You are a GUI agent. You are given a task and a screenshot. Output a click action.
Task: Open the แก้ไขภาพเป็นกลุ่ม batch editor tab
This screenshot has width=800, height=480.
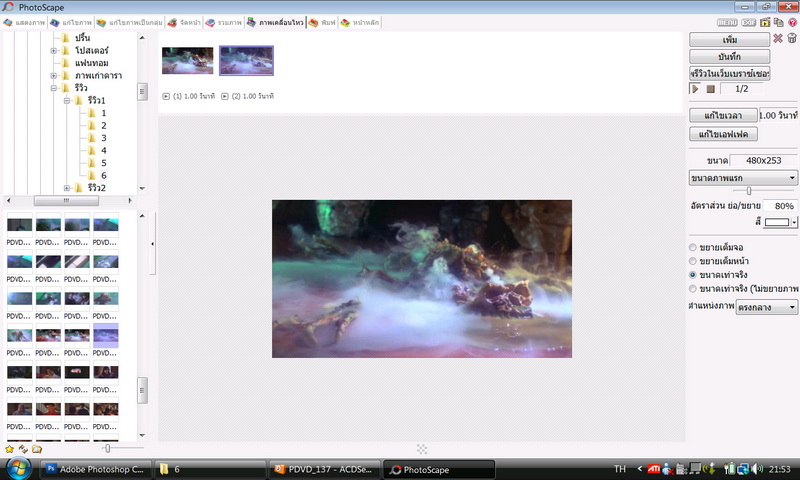[x=130, y=22]
